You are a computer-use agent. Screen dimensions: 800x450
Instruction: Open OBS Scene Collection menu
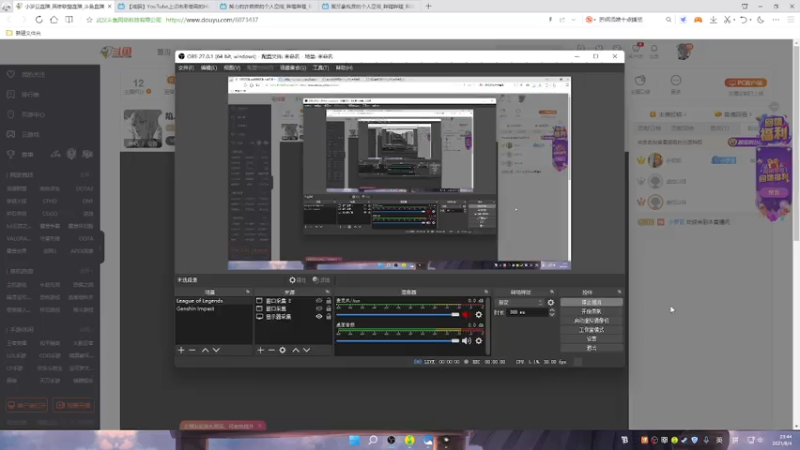(293, 67)
